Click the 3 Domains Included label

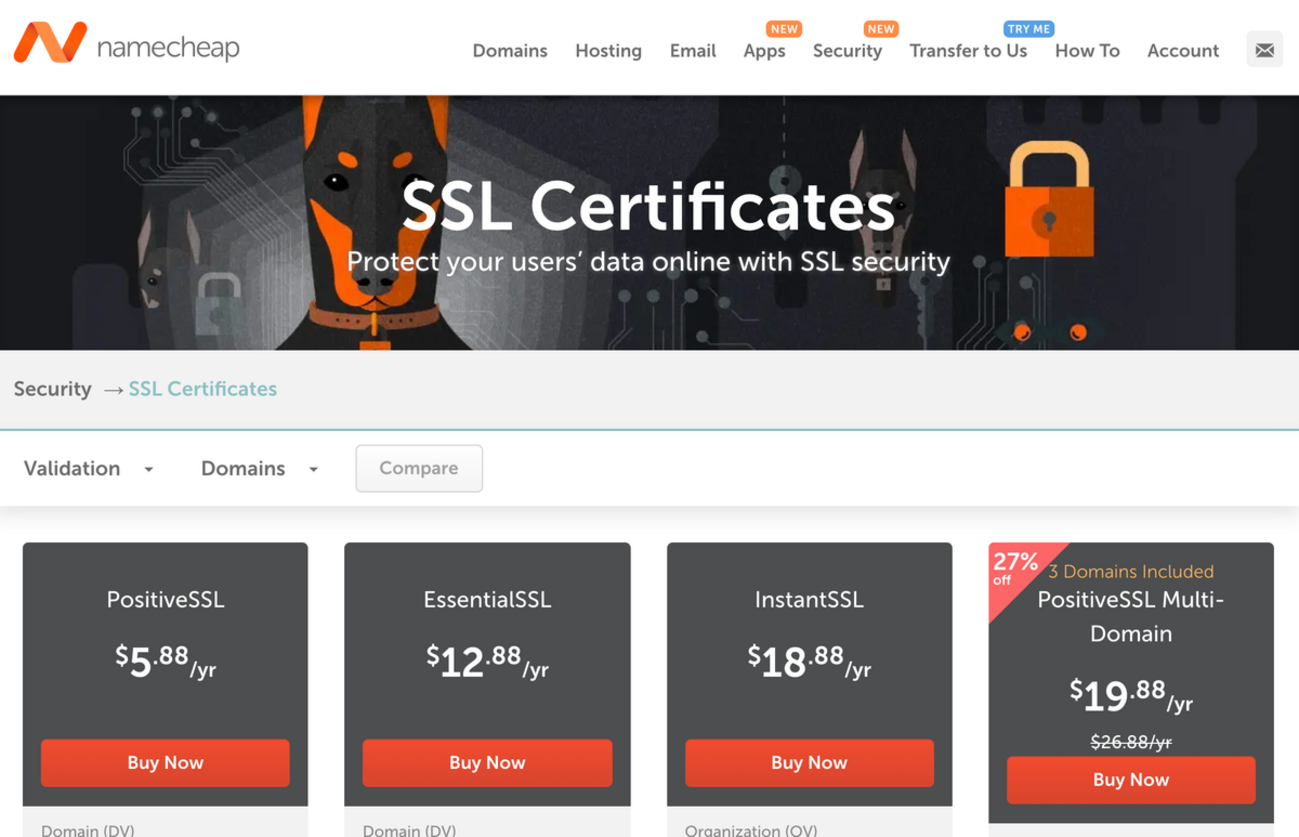[x=1131, y=572]
